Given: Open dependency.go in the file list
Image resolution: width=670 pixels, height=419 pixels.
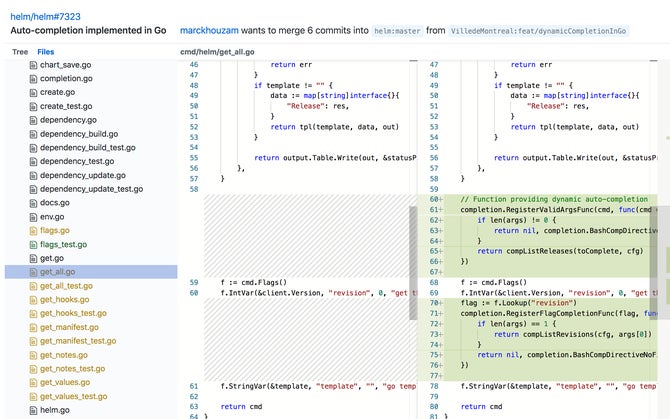Looking at the screenshot, I should click(68, 120).
